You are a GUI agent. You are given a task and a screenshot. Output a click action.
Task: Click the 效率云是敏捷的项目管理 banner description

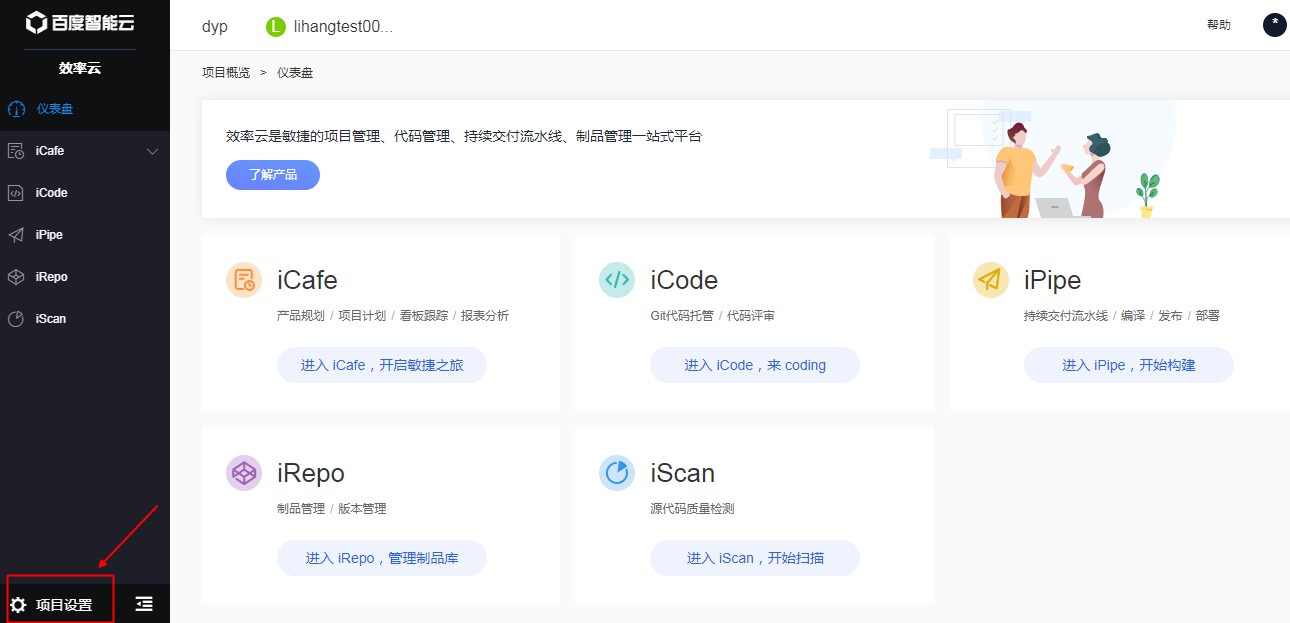click(464, 136)
